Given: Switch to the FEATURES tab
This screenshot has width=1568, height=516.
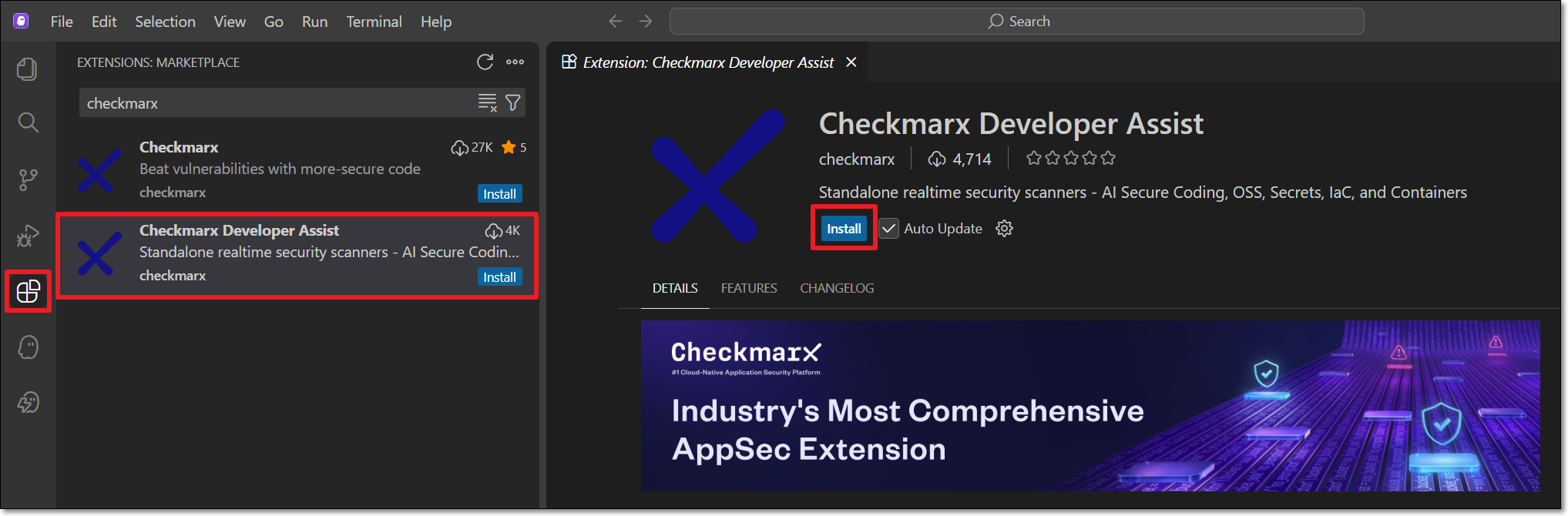Looking at the screenshot, I should pos(749,288).
